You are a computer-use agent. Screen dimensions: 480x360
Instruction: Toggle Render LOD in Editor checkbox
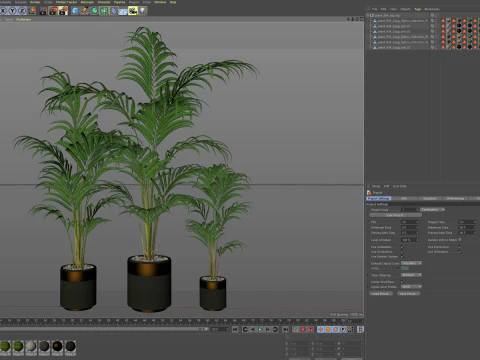(460, 239)
